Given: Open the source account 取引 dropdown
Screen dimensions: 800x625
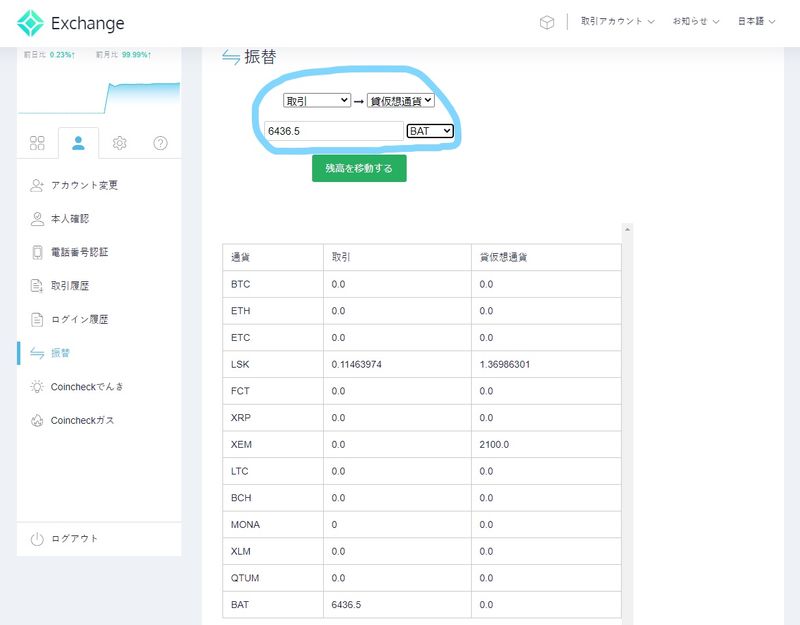Looking at the screenshot, I should click(x=317, y=101).
